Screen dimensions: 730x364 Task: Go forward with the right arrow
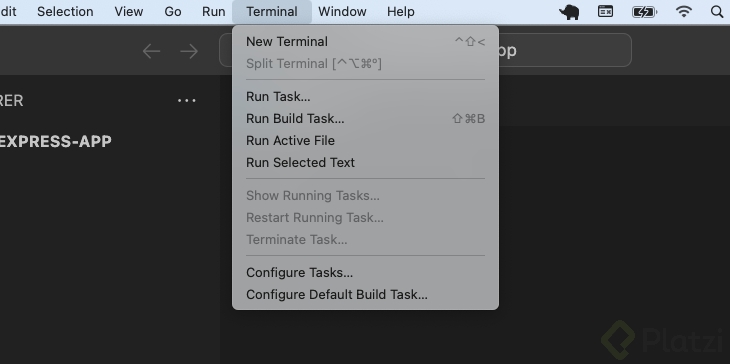click(x=189, y=51)
